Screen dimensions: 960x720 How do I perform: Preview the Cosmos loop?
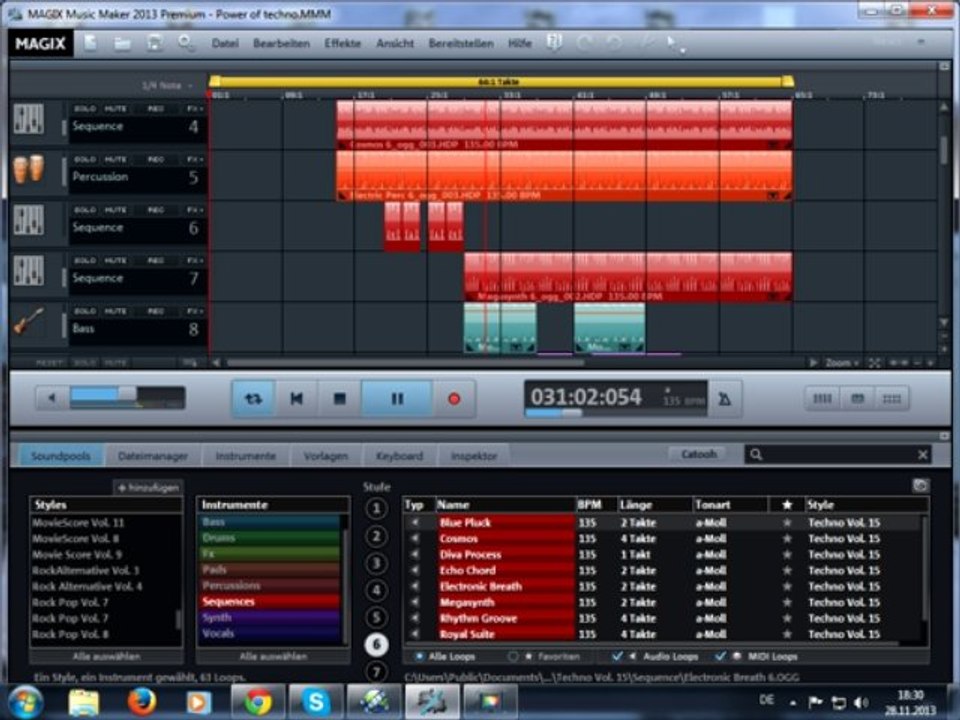416,538
